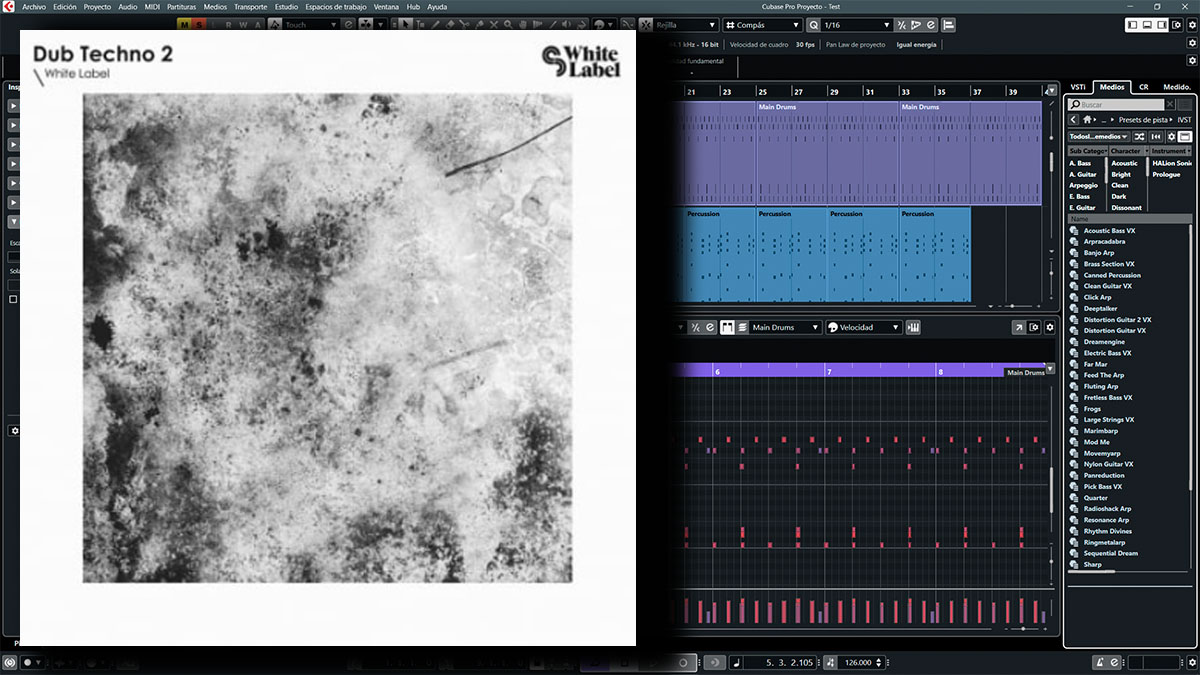Toggle the global Mute (M) button

[x=185, y=25]
